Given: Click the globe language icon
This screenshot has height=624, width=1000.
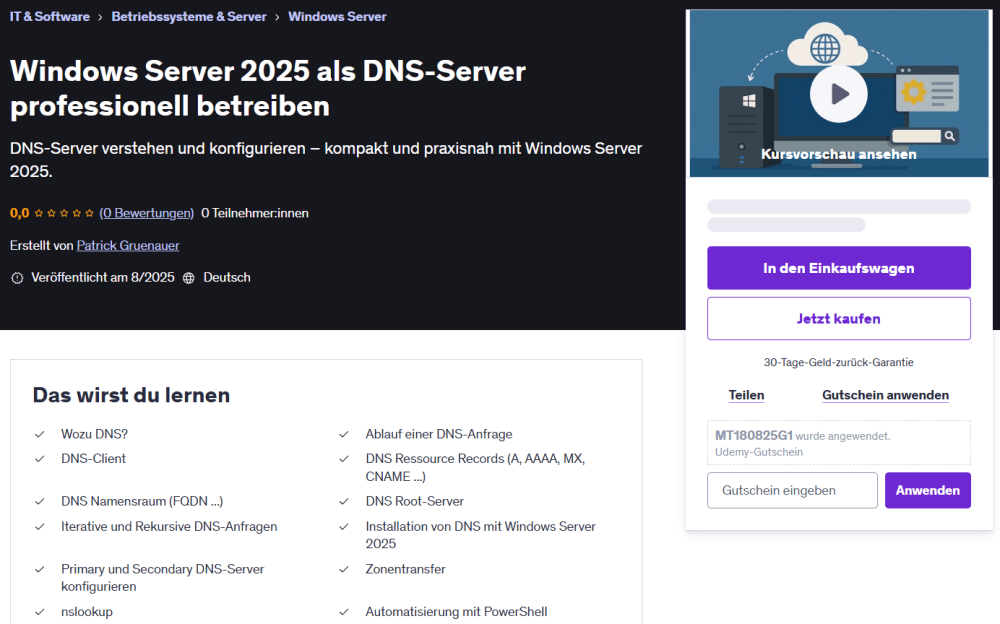Looking at the screenshot, I should click(188, 278).
